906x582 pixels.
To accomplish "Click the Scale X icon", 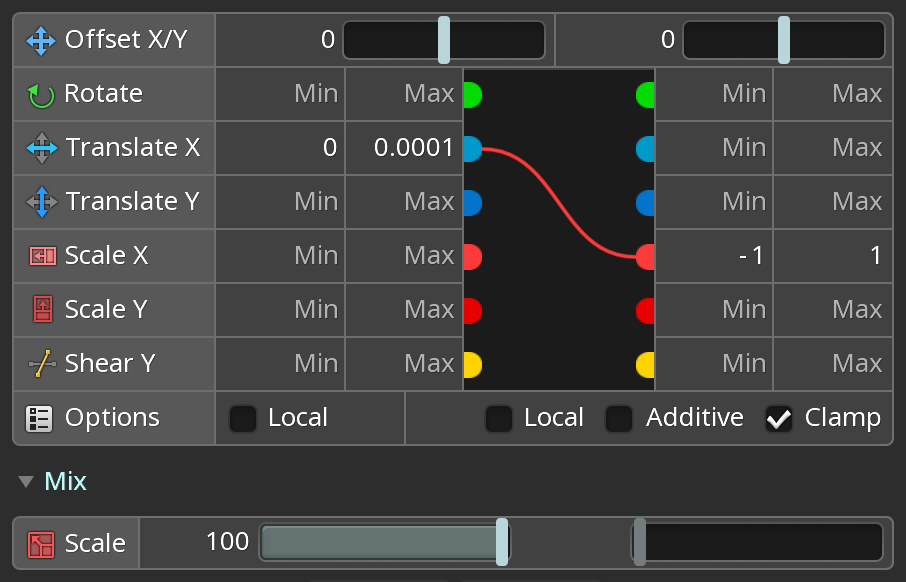I will pos(42,256).
